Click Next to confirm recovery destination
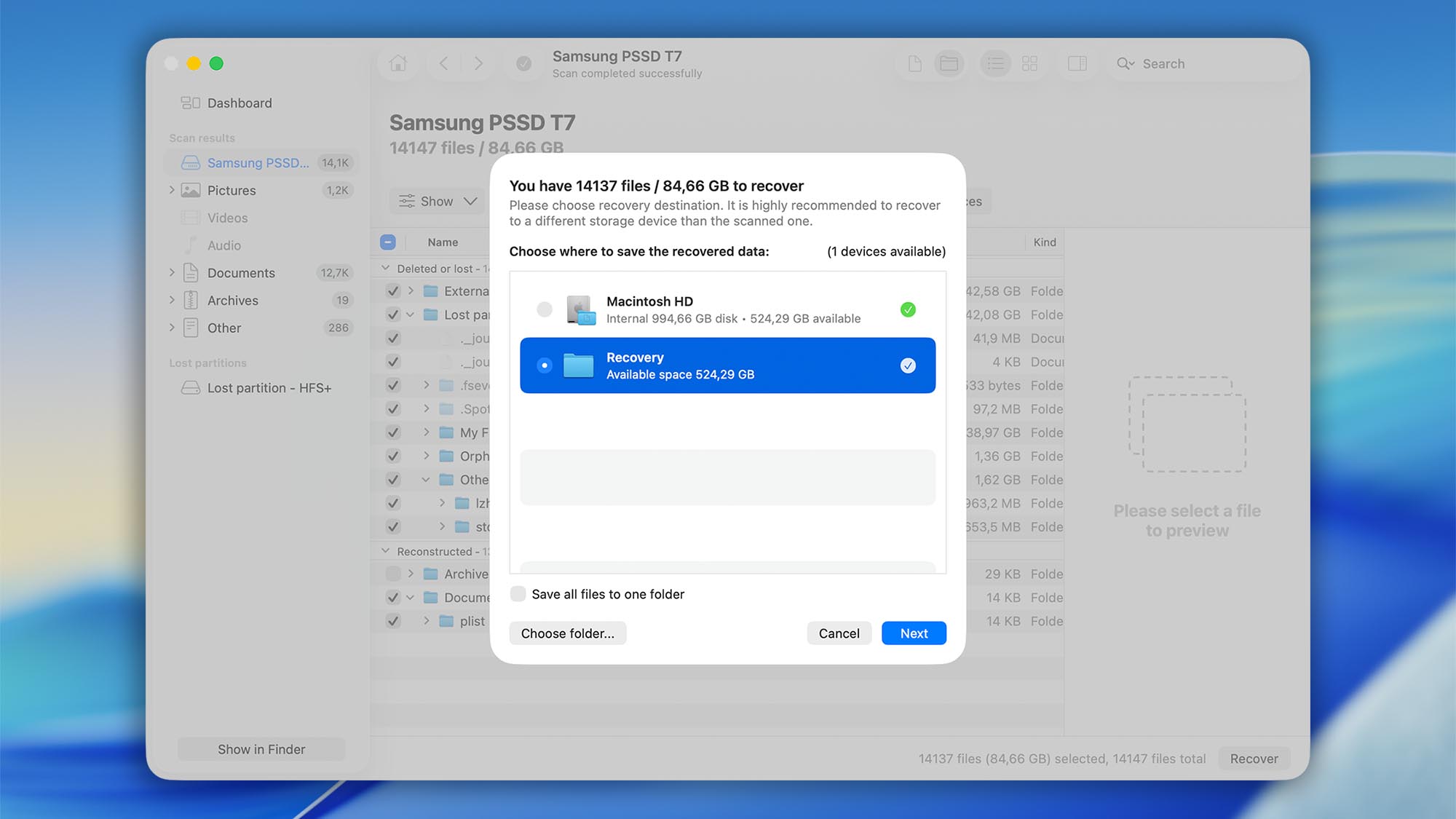Viewport: 1456px width, 819px height. (x=914, y=633)
